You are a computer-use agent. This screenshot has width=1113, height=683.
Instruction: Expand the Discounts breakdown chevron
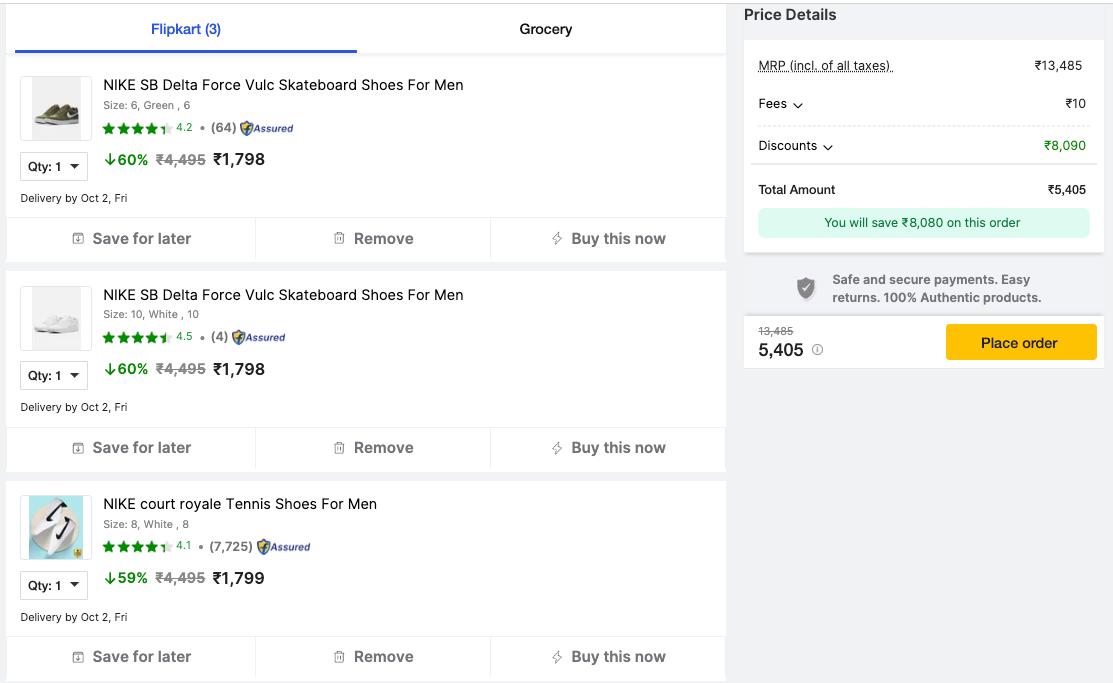828,147
